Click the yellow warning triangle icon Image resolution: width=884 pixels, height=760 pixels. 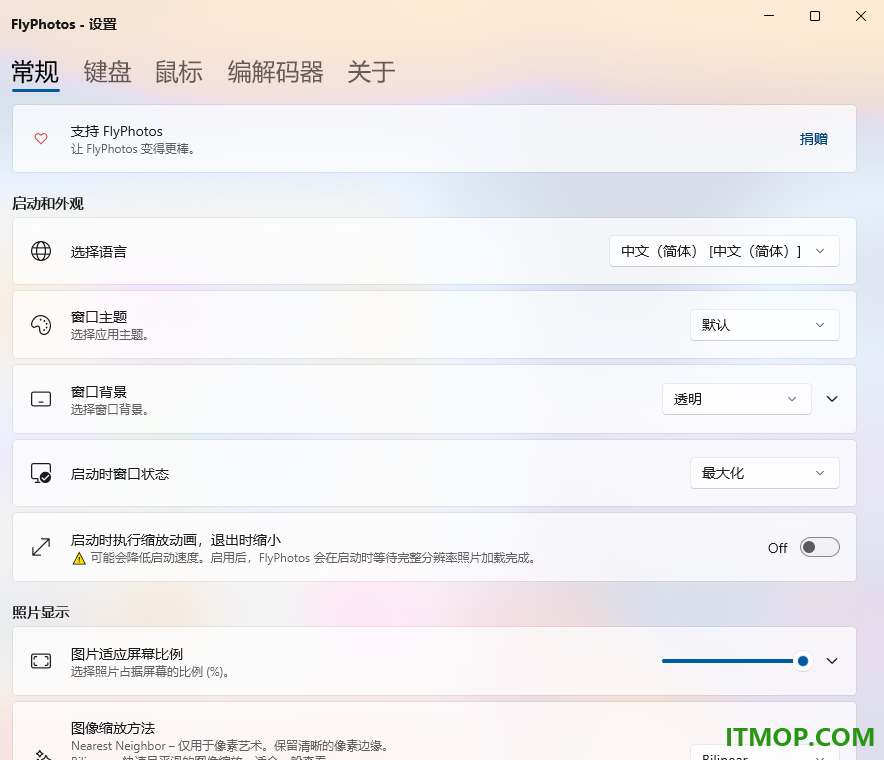(x=79, y=558)
